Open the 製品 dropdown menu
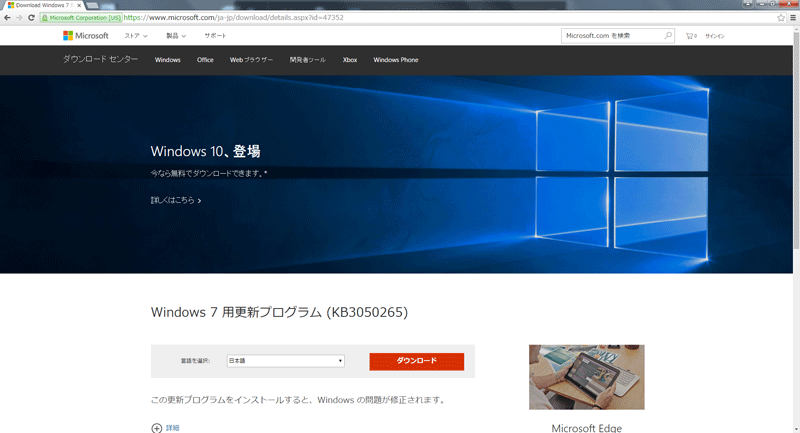The image size is (800, 433). (176, 36)
